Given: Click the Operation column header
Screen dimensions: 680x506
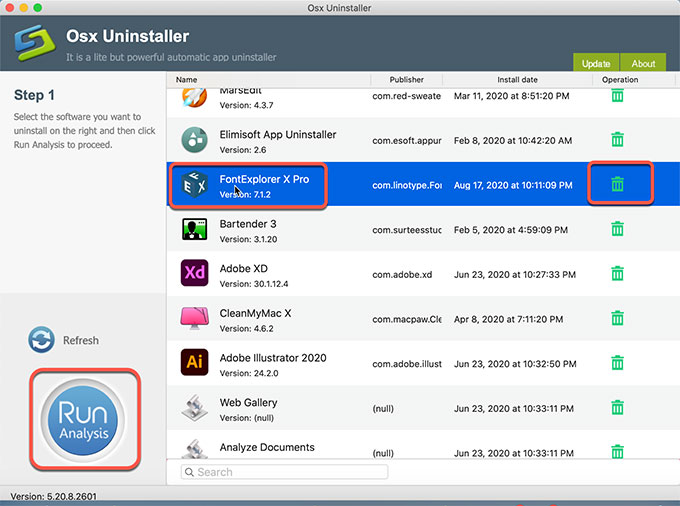Looking at the screenshot, I should (620, 79).
